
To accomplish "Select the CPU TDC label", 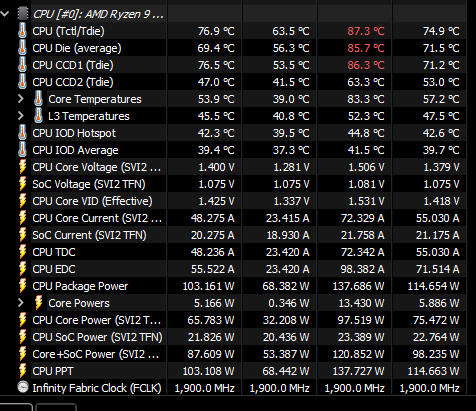I will [x=54, y=252].
